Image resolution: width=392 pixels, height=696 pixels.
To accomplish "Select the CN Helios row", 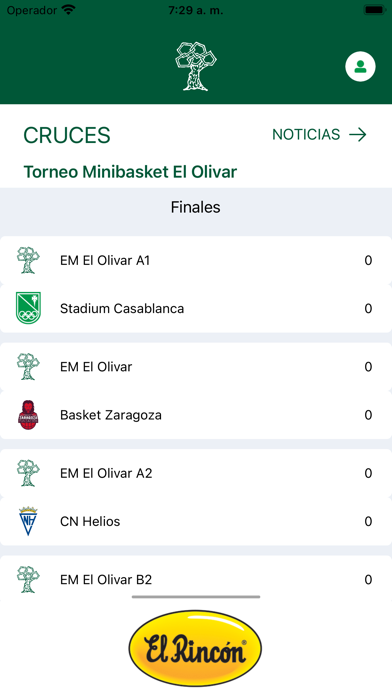I will (196, 521).
